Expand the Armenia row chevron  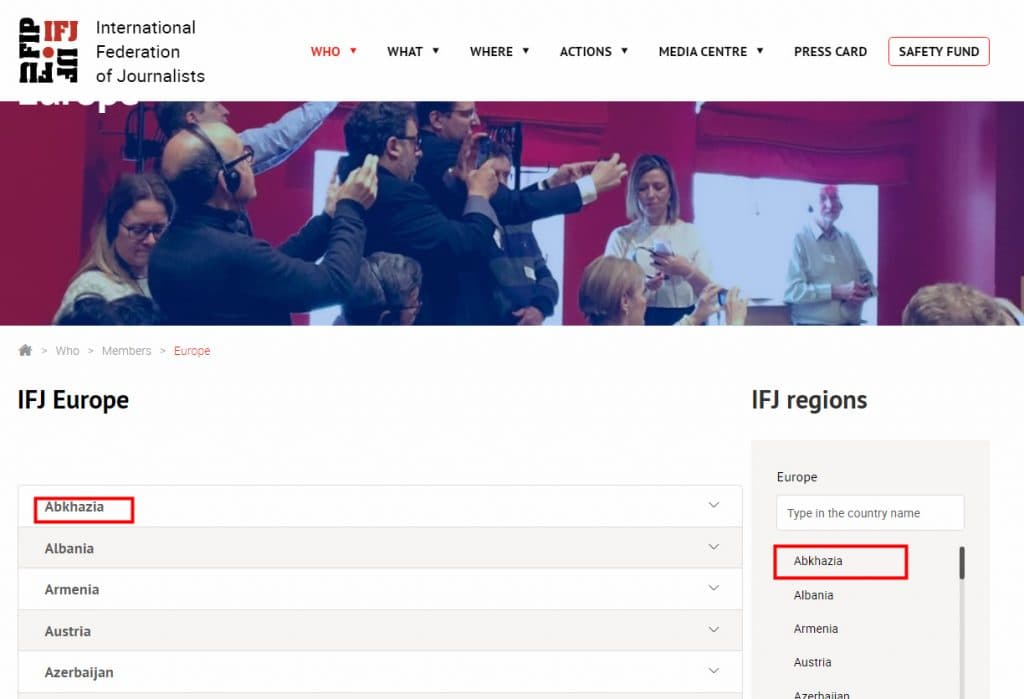point(713,588)
